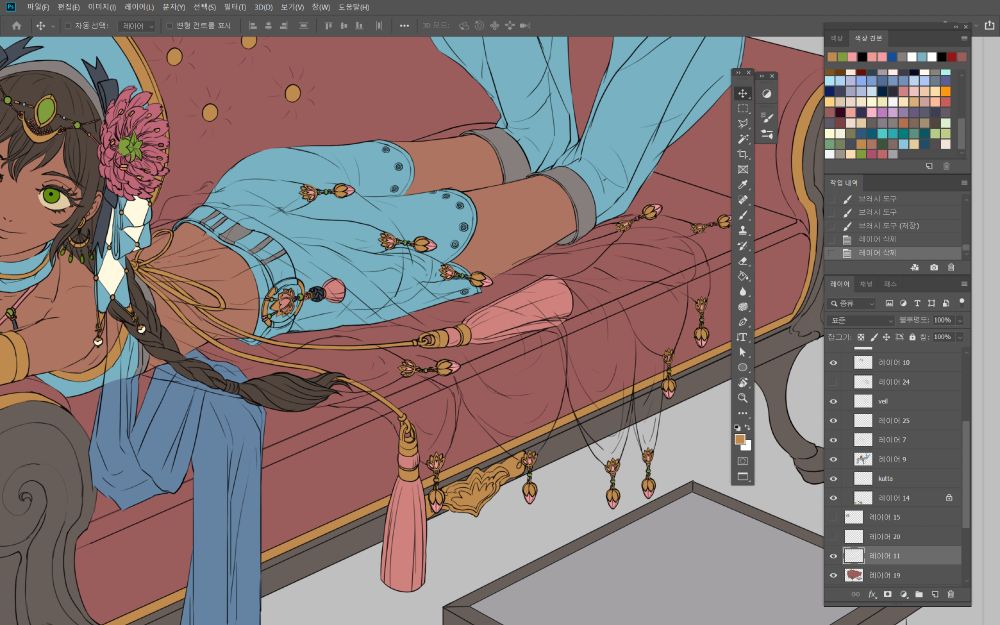Open the Edit Toolbar three-dots menu
The width and height of the screenshot is (1000, 625).
[742, 413]
